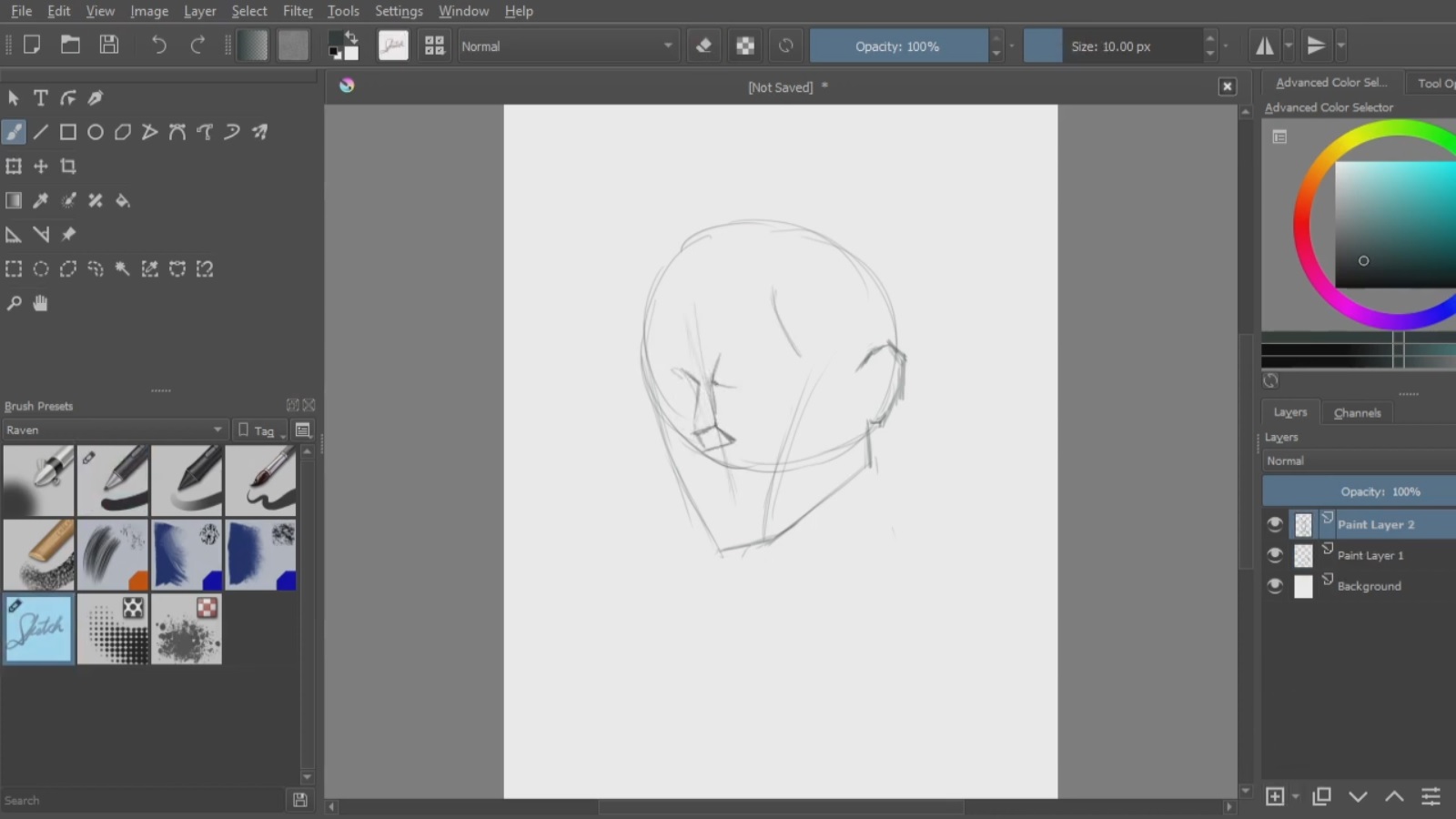The height and width of the screenshot is (819, 1456).
Task: Select the Measure distance tool
Action: pyautogui.click(x=41, y=235)
